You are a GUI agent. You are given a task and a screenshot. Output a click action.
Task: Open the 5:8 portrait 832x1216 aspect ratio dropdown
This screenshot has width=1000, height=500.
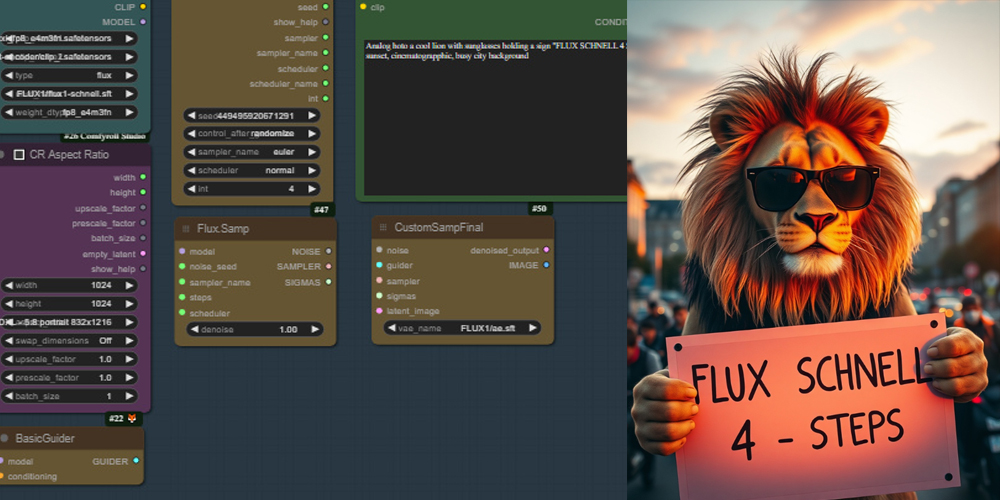pyautogui.click(x=69, y=322)
